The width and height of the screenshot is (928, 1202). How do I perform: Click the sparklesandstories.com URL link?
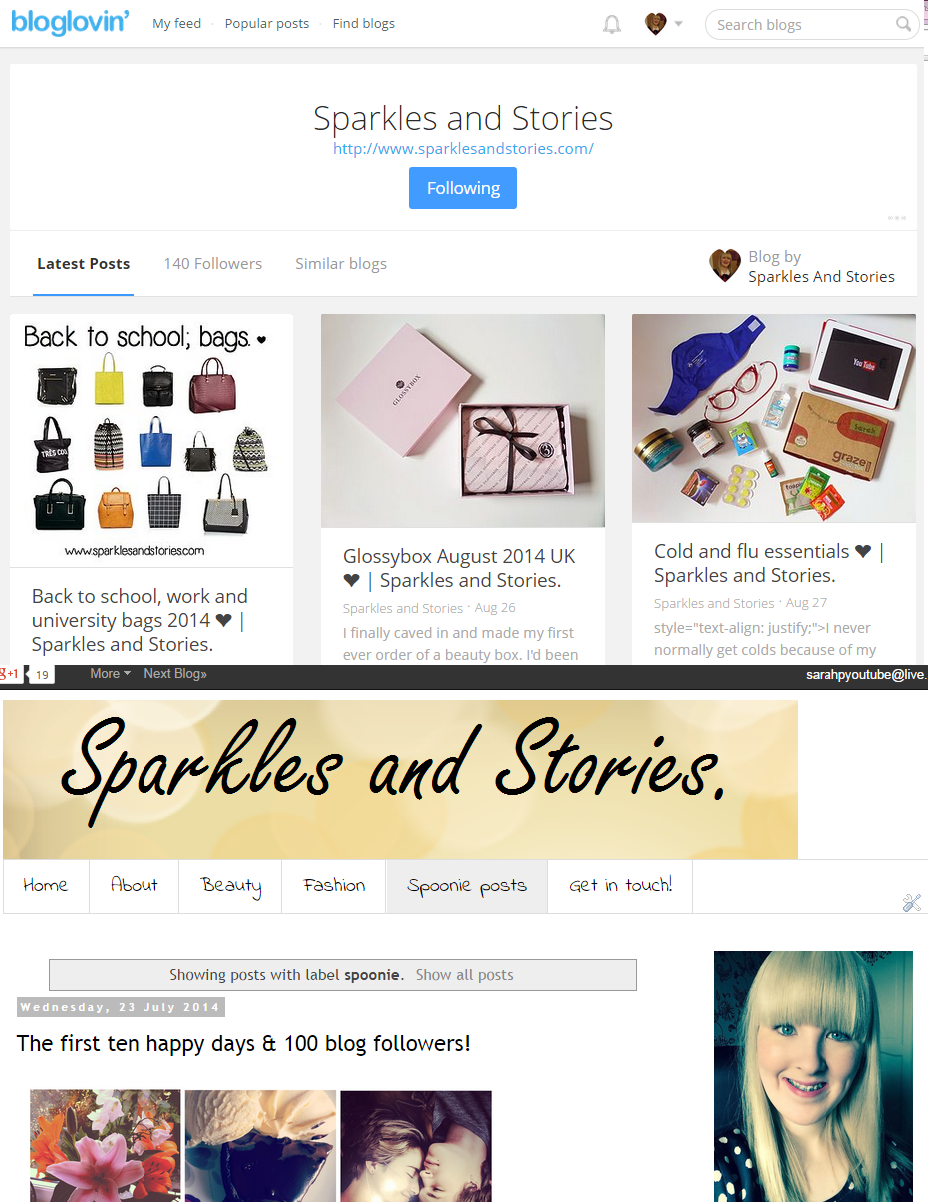point(464,149)
